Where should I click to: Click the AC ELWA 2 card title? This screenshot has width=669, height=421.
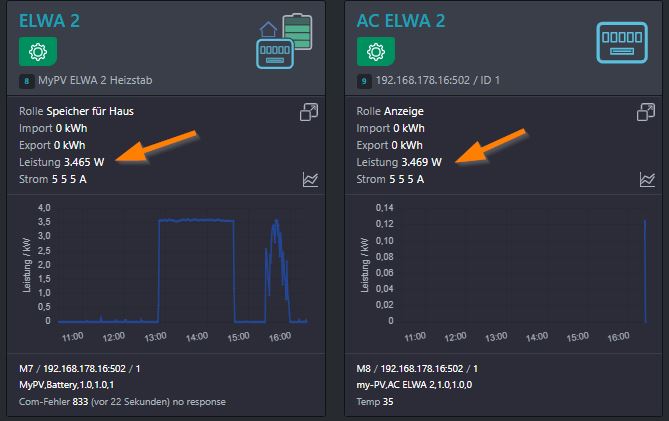tap(401, 21)
